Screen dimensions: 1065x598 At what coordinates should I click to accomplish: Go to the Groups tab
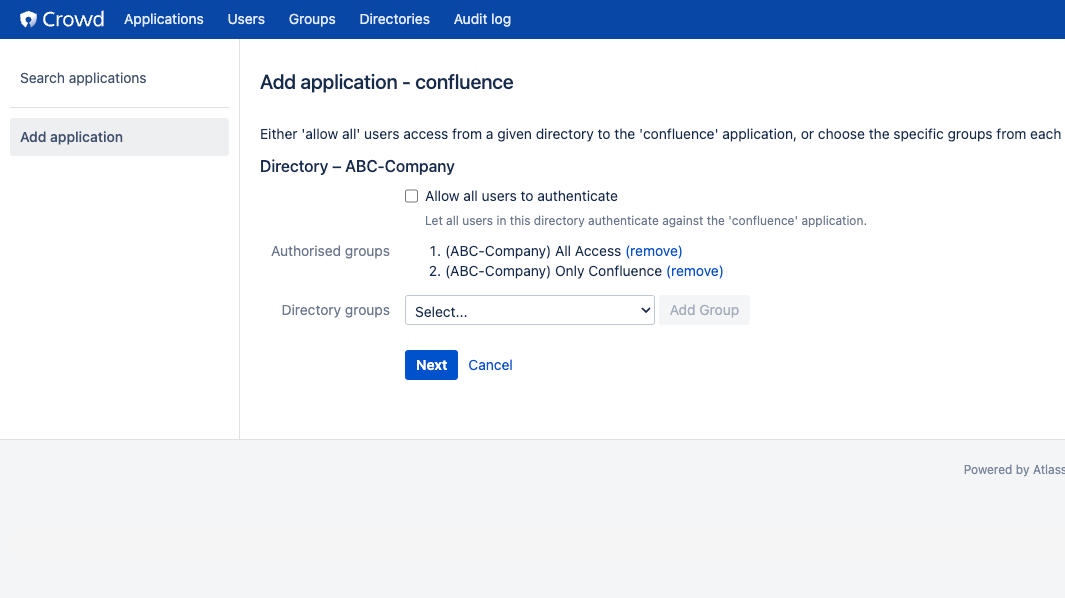[312, 19]
